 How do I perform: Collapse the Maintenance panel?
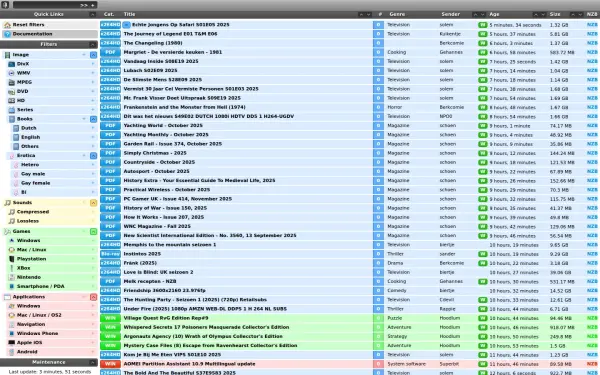tap(92, 363)
